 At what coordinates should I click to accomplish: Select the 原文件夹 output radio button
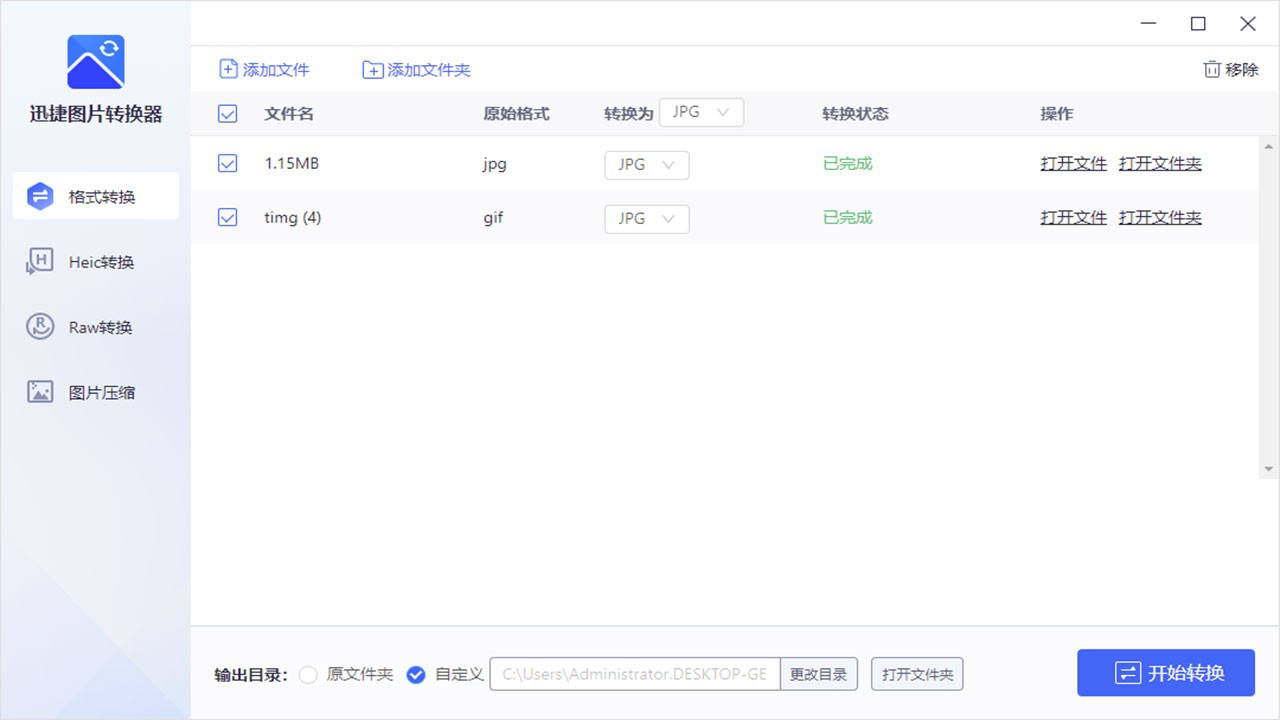coord(308,675)
